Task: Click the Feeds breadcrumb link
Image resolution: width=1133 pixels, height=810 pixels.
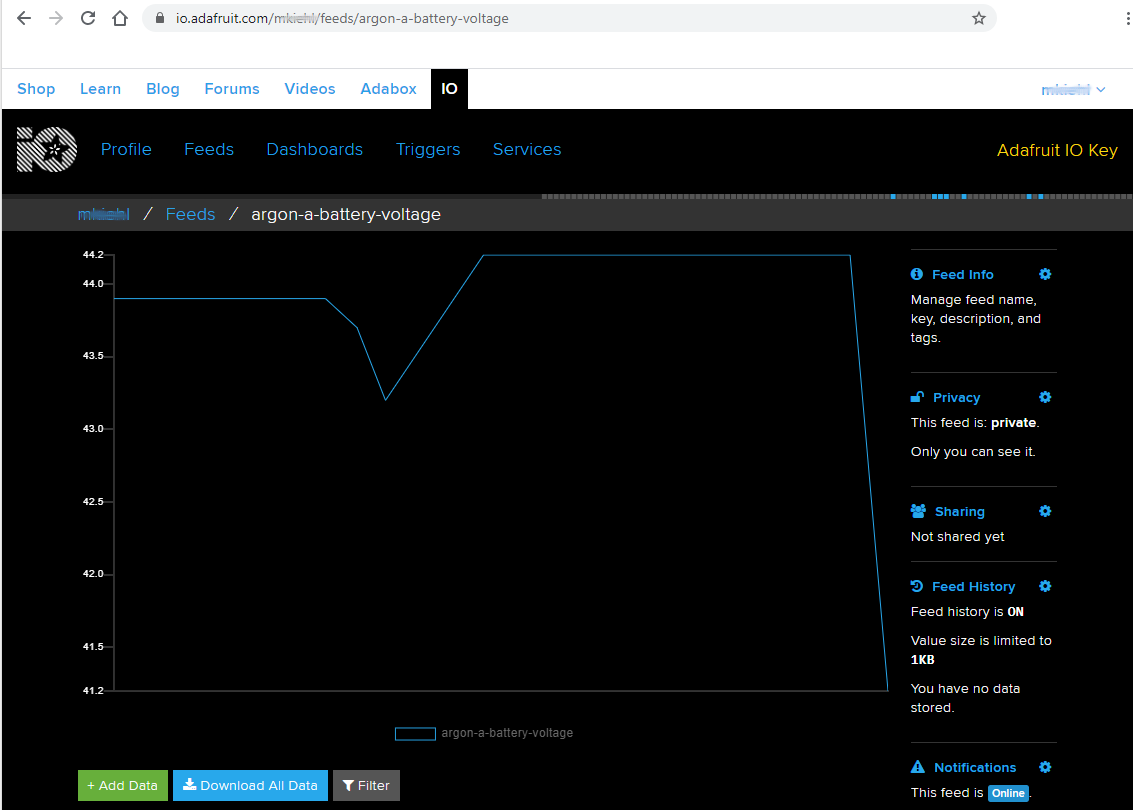Action: [x=190, y=215]
